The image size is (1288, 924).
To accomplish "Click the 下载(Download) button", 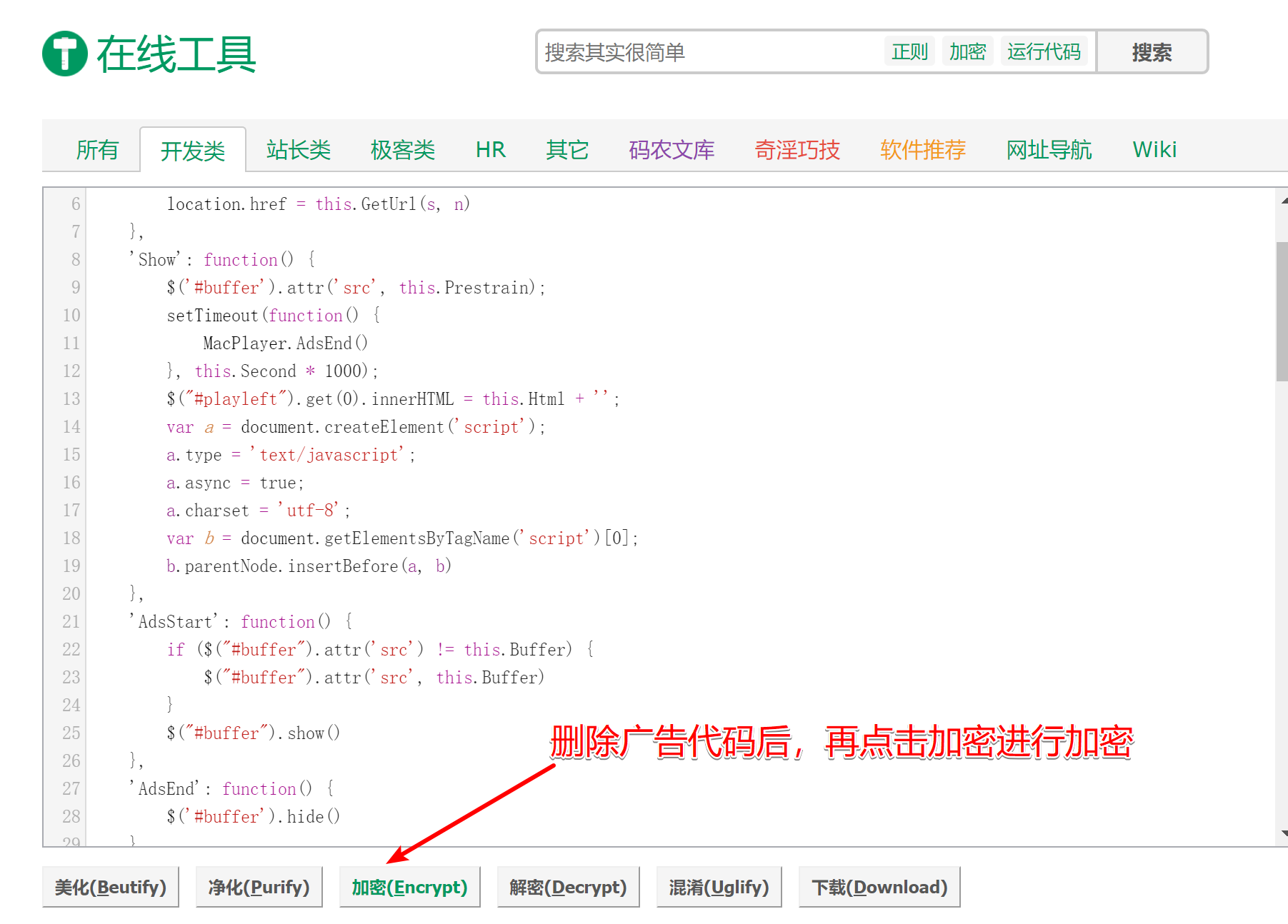I will [x=879, y=886].
